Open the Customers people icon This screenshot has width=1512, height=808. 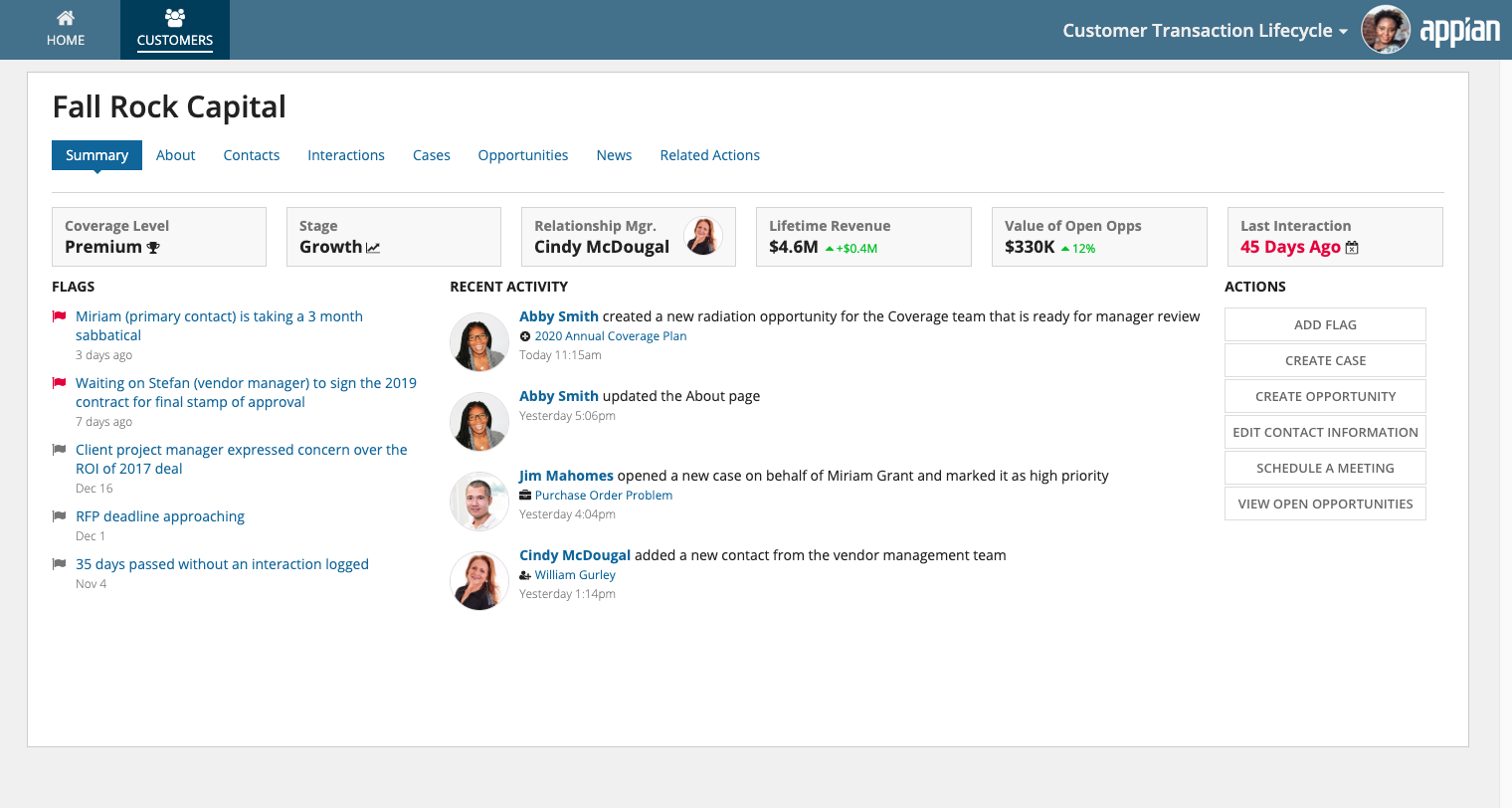point(175,17)
